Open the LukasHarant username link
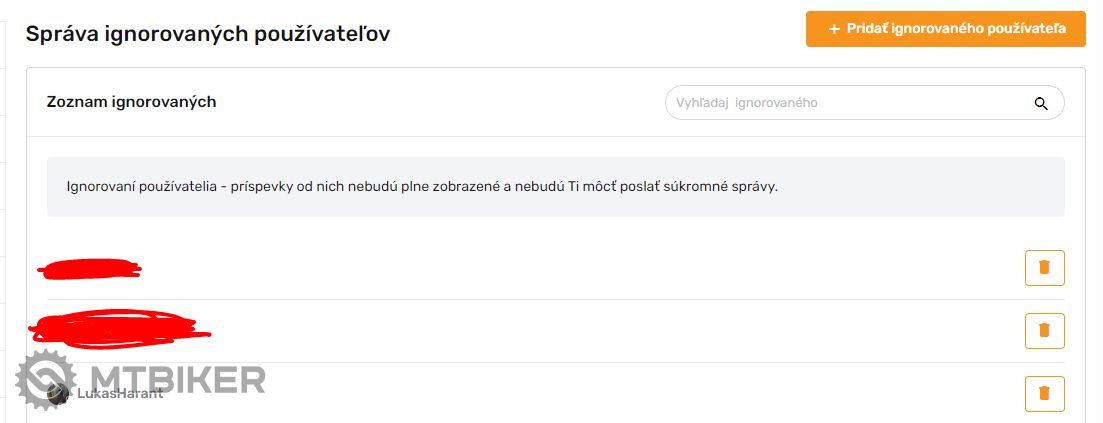Screen dimensions: 1103x423 point(120,393)
